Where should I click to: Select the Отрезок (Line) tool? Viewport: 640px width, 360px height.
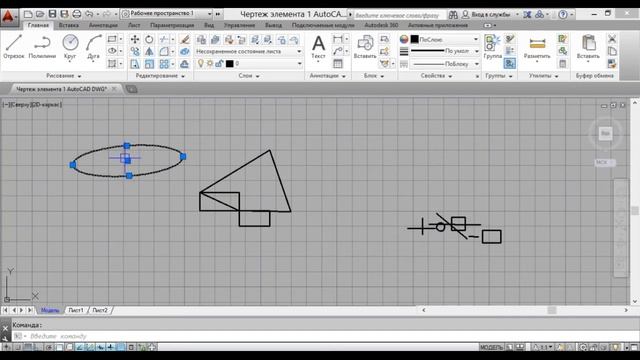14,47
